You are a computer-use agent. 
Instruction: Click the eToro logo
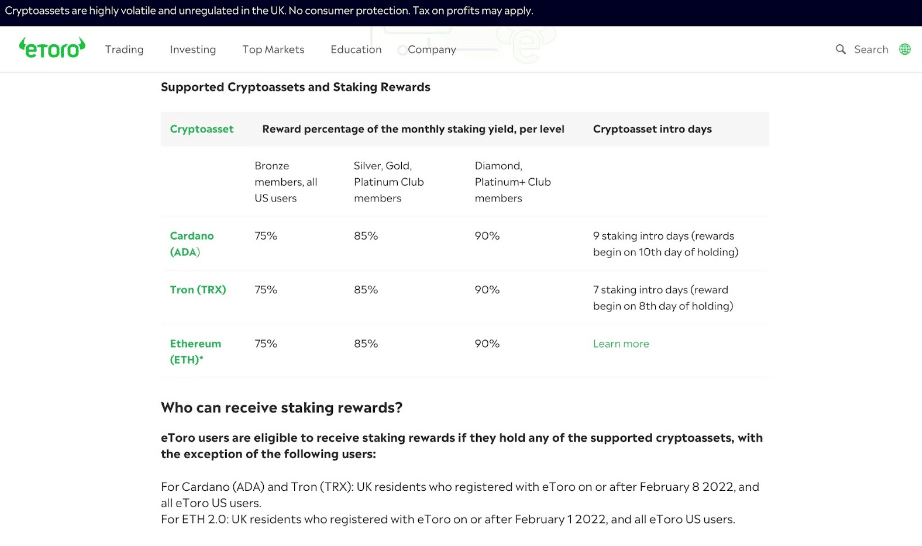click(52, 48)
